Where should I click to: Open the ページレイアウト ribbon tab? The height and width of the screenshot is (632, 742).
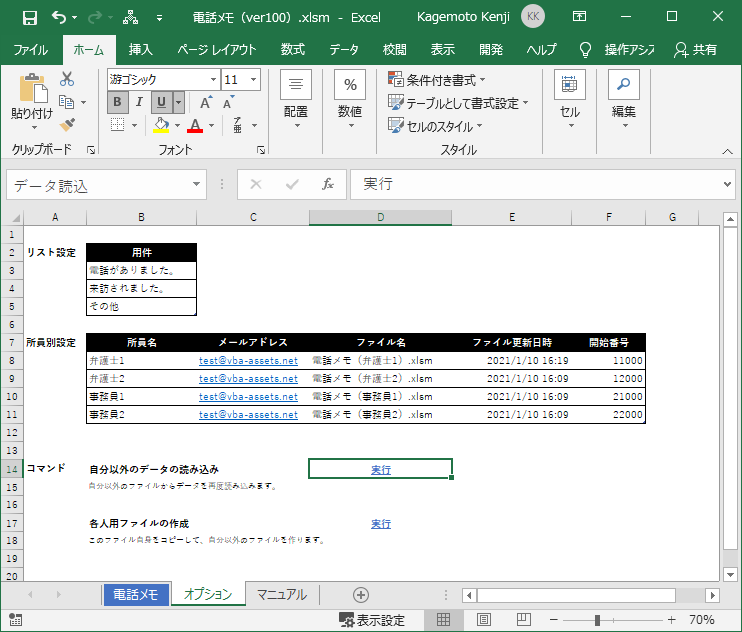pyautogui.click(x=217, y=50)
